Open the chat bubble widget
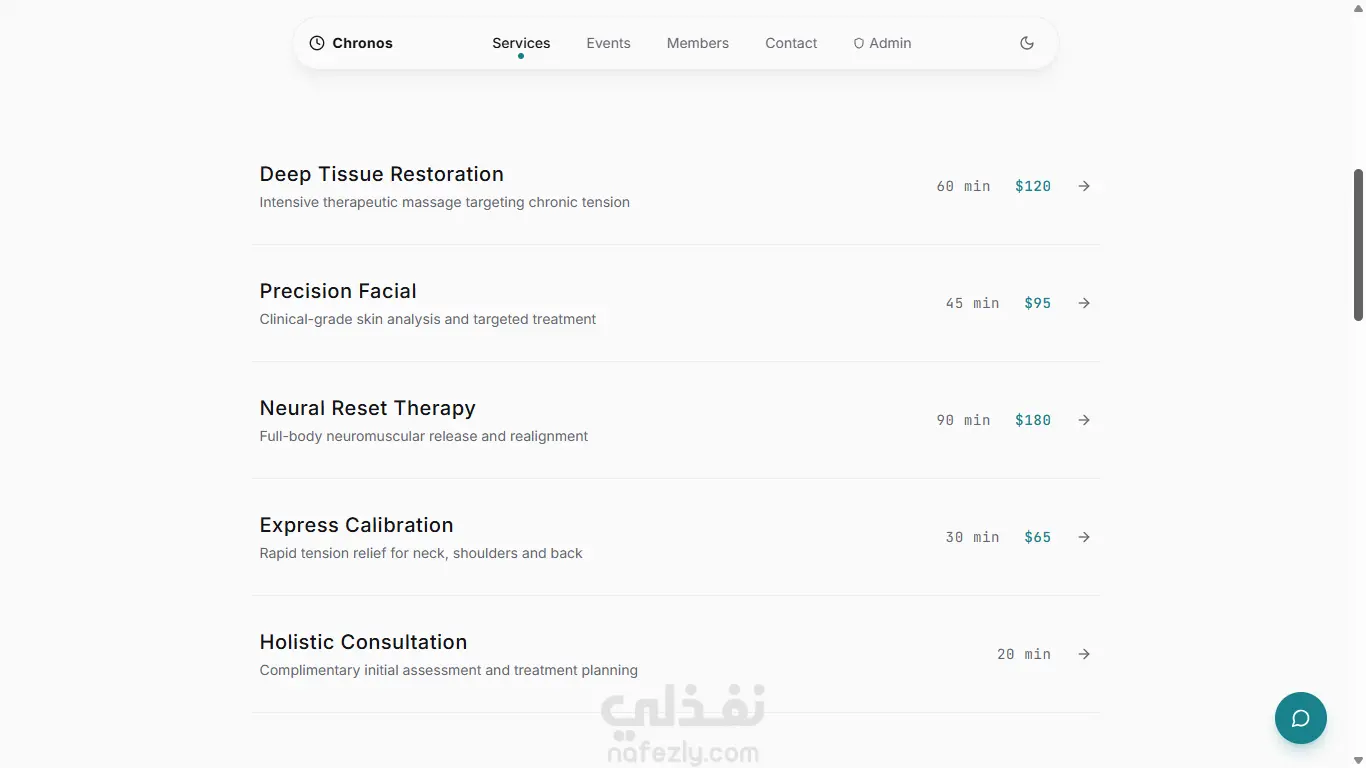1366x768 pixels. coord(1300,718)
